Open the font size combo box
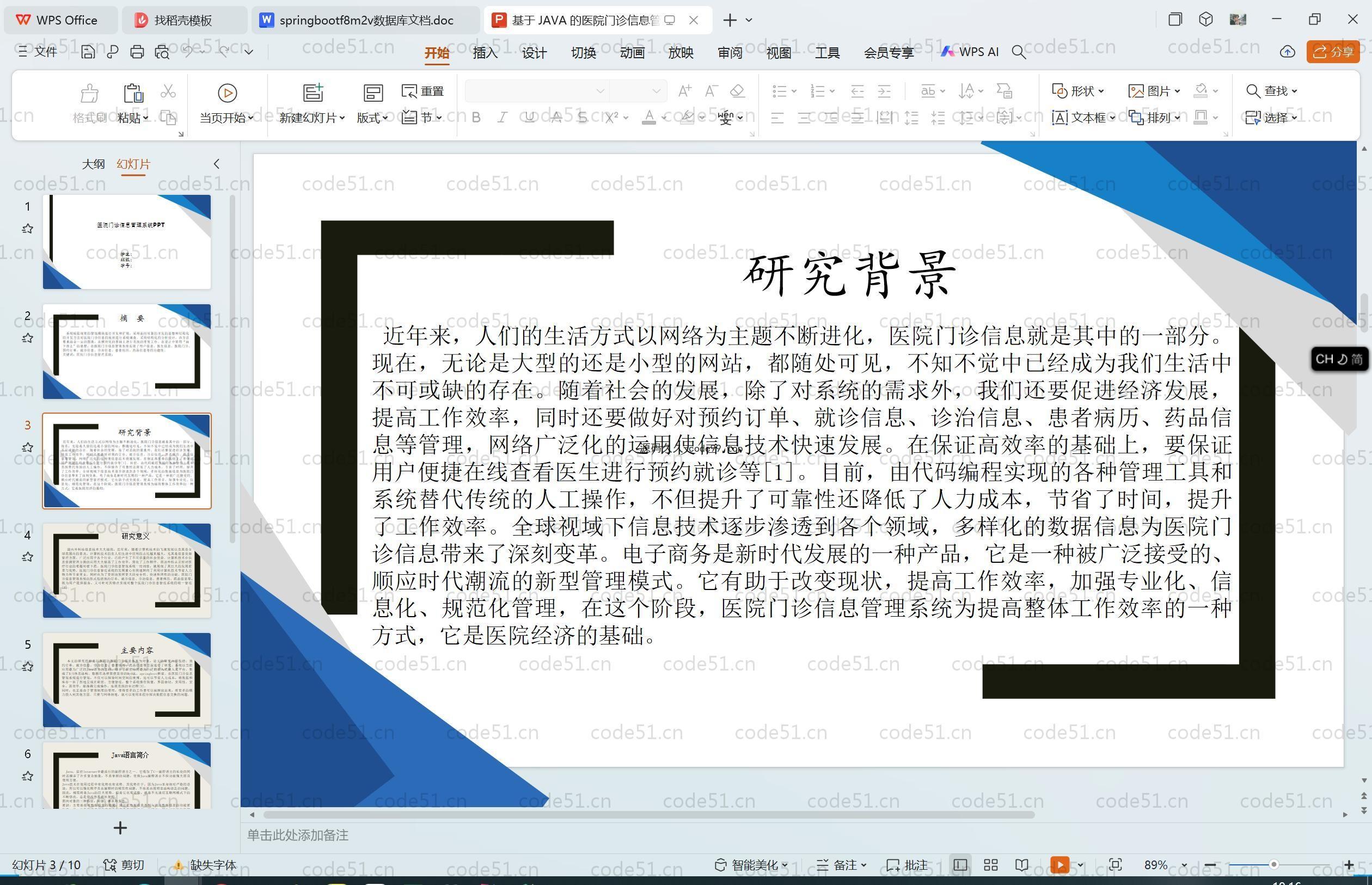 tap(638, 91)
